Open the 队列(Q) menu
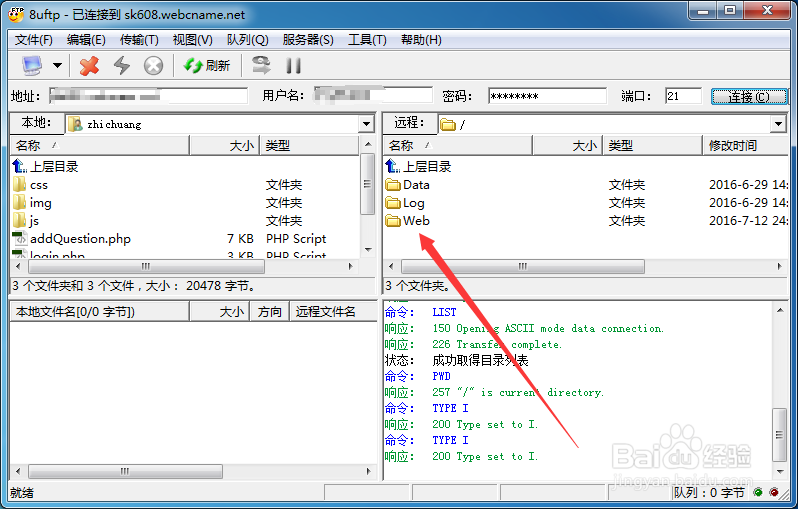798x509 pixels. coord(247,40)
